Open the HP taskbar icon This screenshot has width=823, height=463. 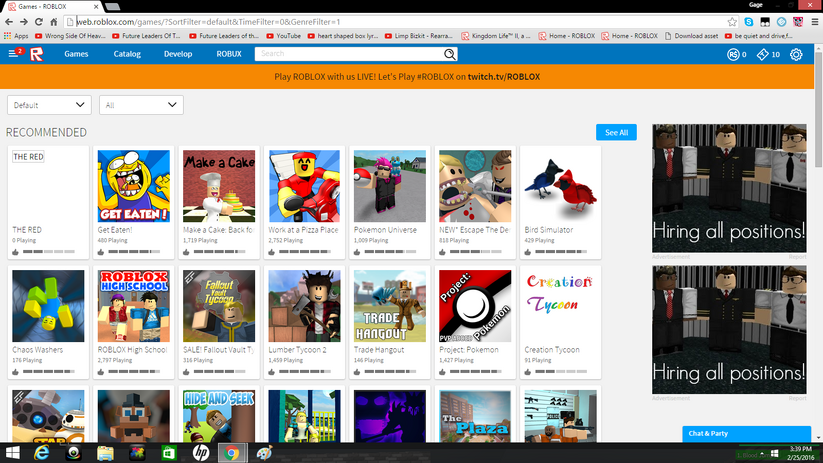(x=200, y=453)
